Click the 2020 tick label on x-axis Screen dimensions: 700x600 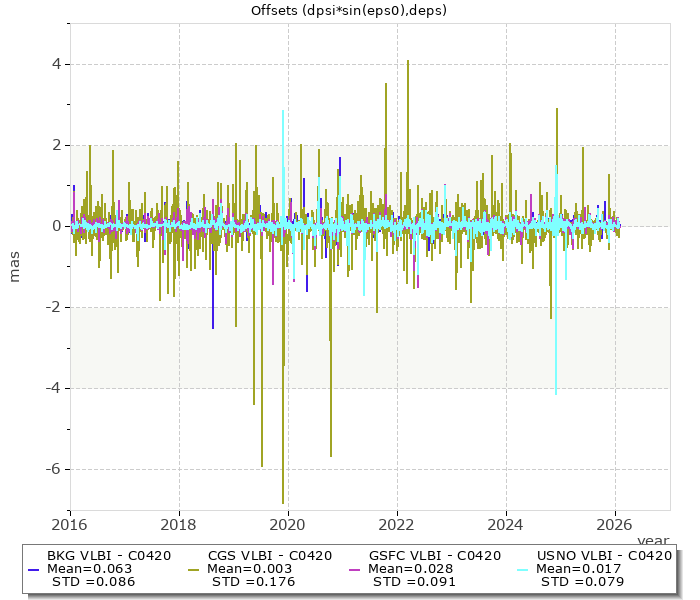(288, 524)
